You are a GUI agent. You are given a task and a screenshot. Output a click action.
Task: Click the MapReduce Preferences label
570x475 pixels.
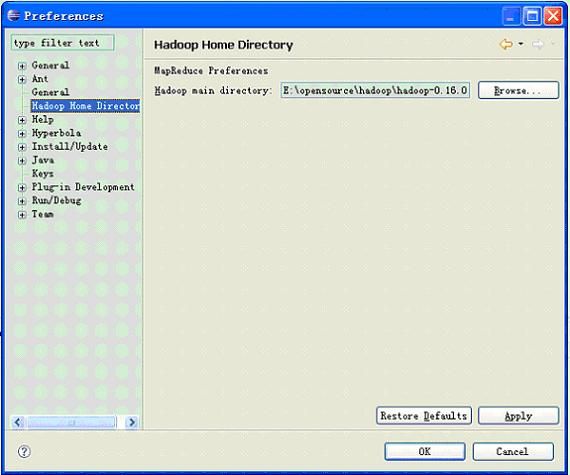coord(211,71)
